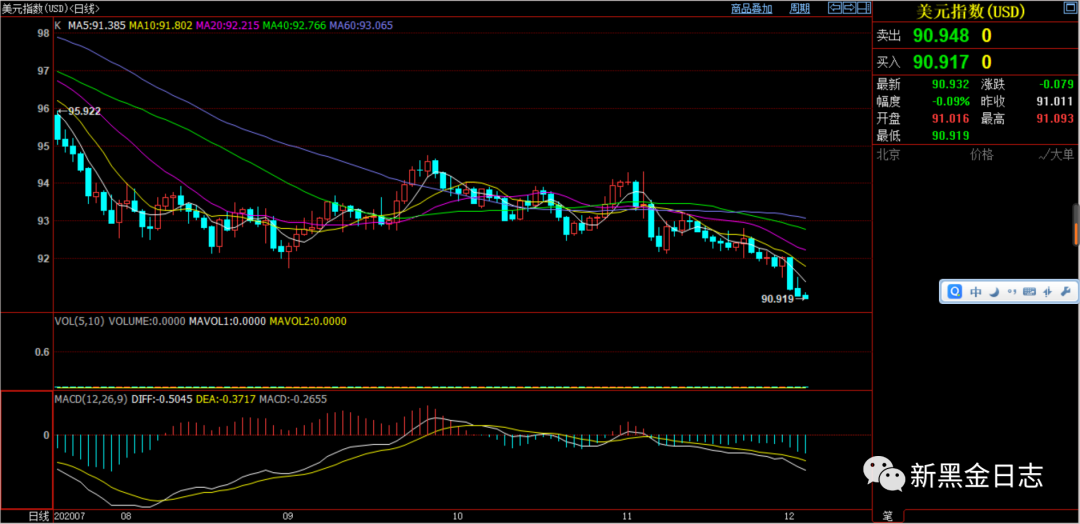Screen dimensions: 1080x524
Task: Toggle Chinese input mode 中
Action: [975, 291]
